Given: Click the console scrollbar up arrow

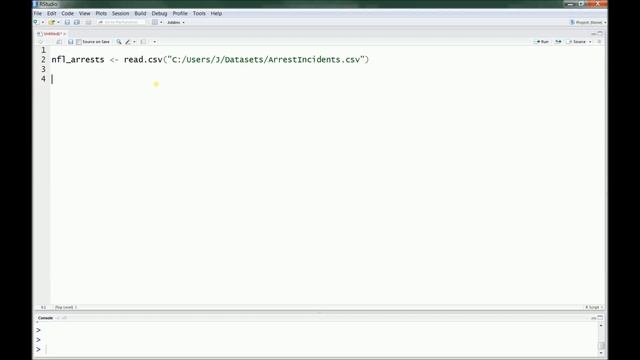Looking at the screenshot, I should [601, 326].
